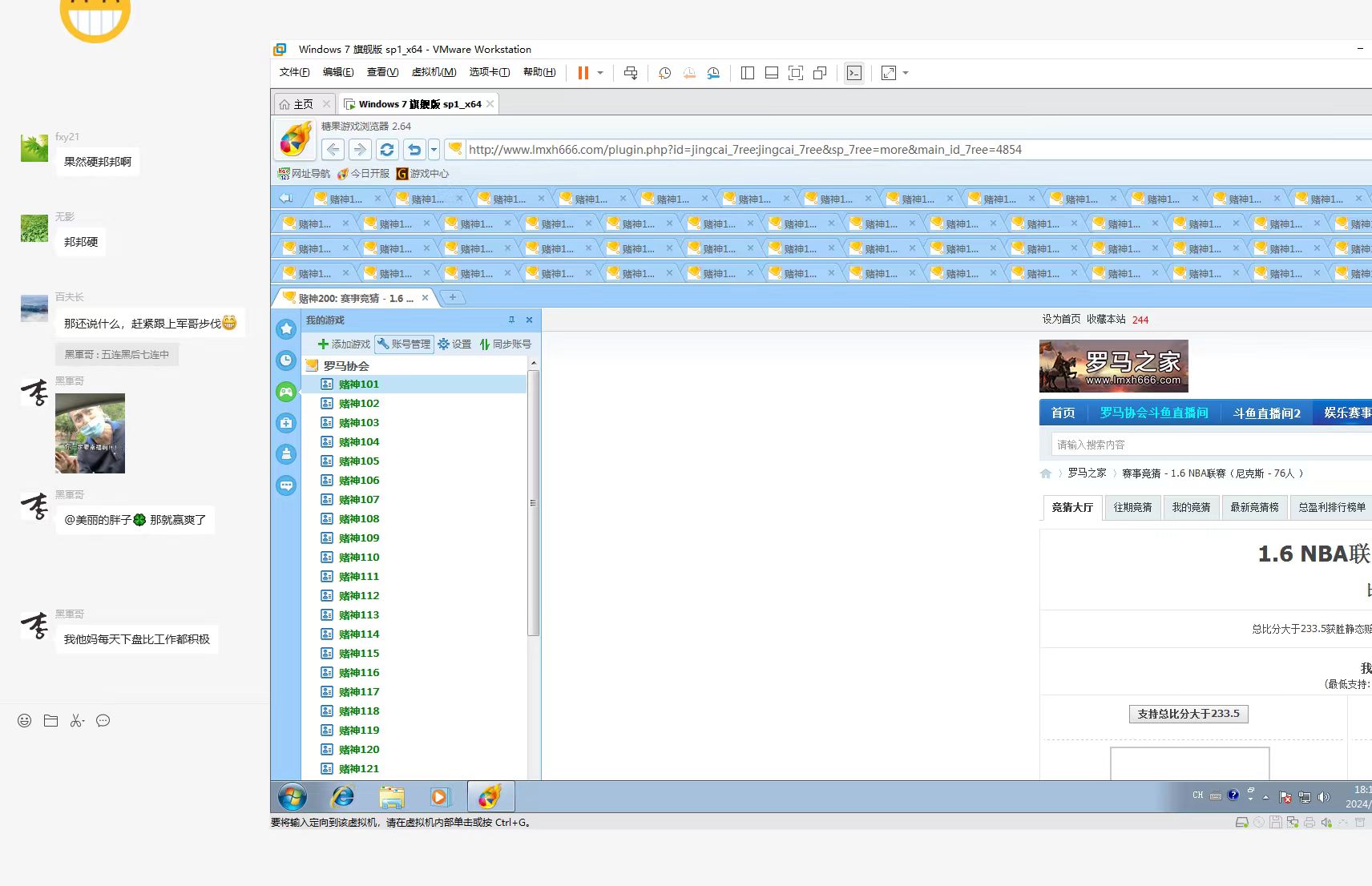Click the VMware pause virtual machine icon

[x=583, y=73]
